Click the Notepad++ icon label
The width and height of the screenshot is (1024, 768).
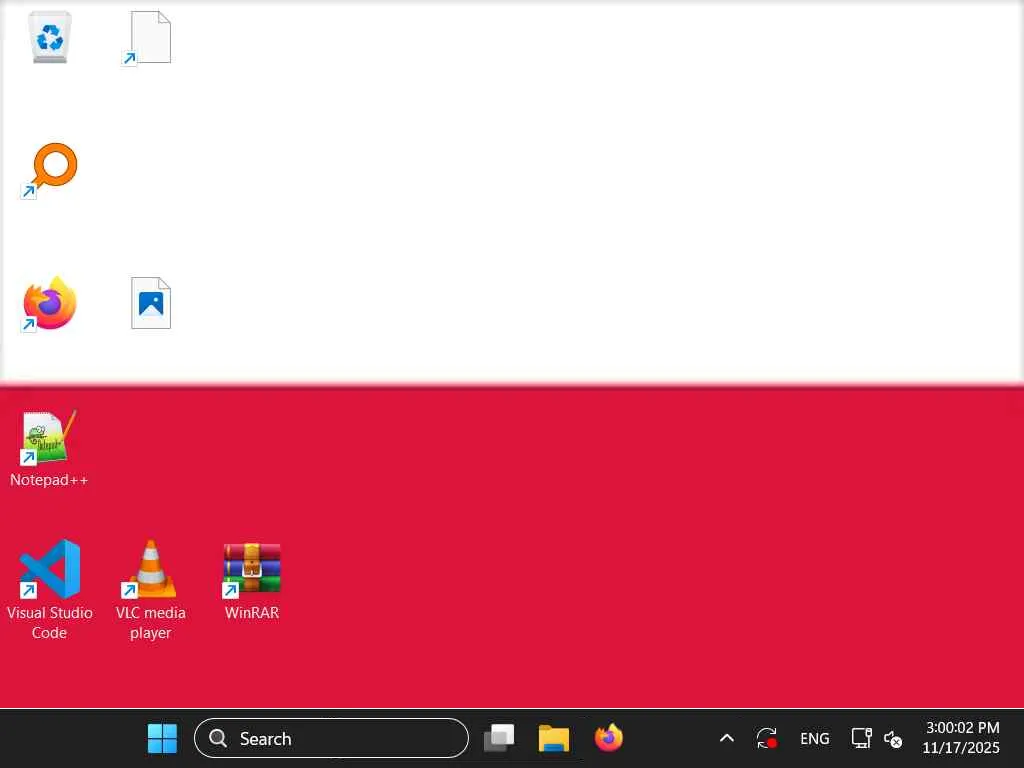tap(49, 480)
